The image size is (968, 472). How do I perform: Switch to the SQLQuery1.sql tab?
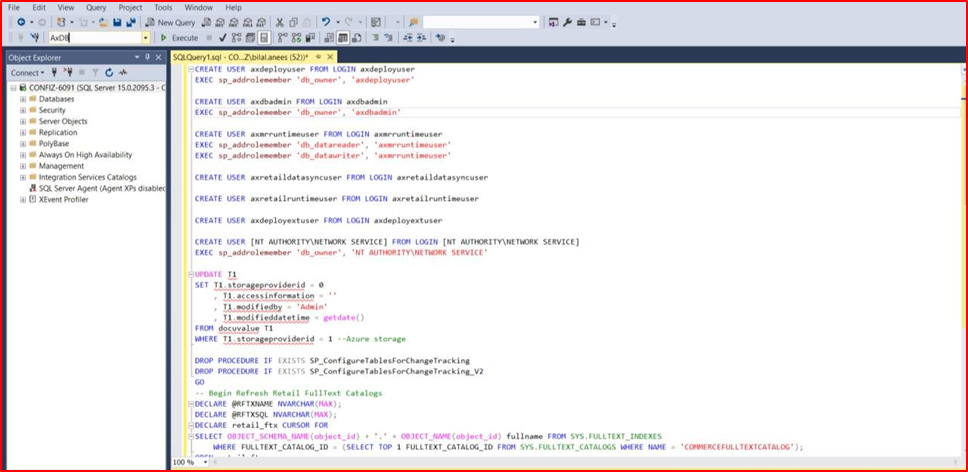coord(240,57)
